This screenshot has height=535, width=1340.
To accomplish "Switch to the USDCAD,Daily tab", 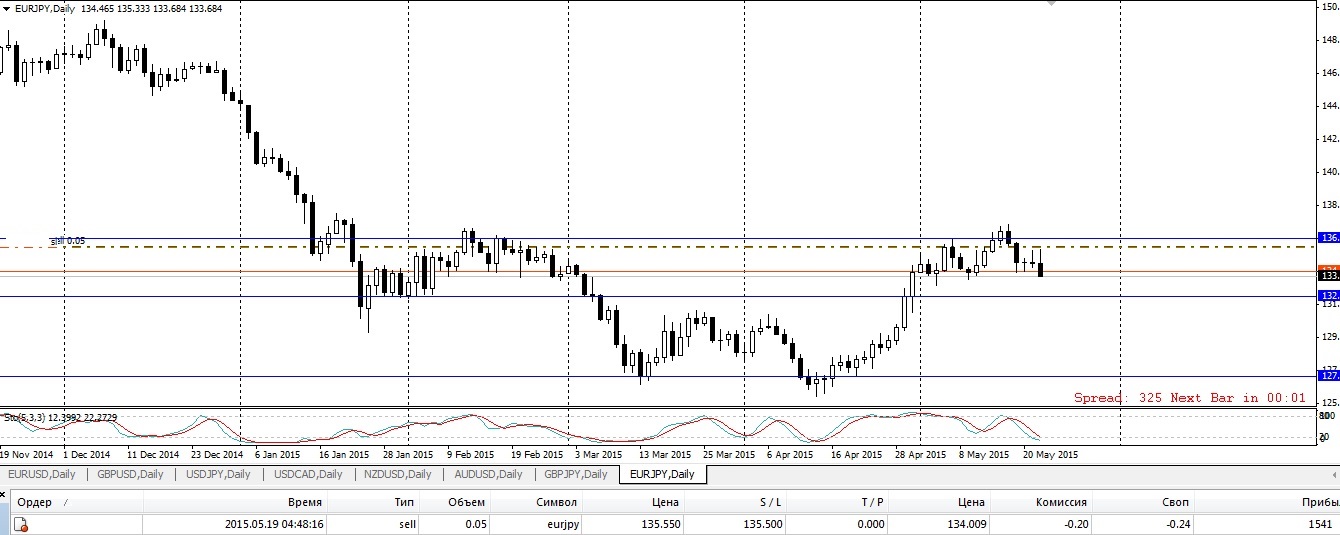I will (309, 474).
